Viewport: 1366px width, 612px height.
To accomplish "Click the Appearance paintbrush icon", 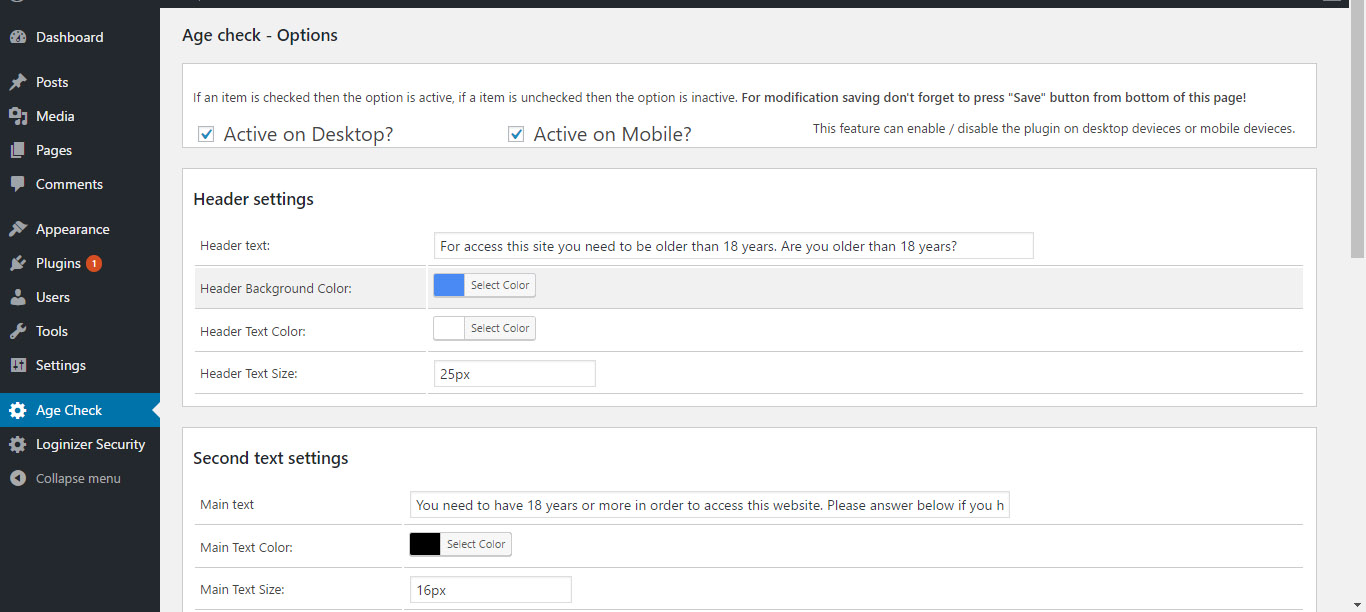I will 18,229.
